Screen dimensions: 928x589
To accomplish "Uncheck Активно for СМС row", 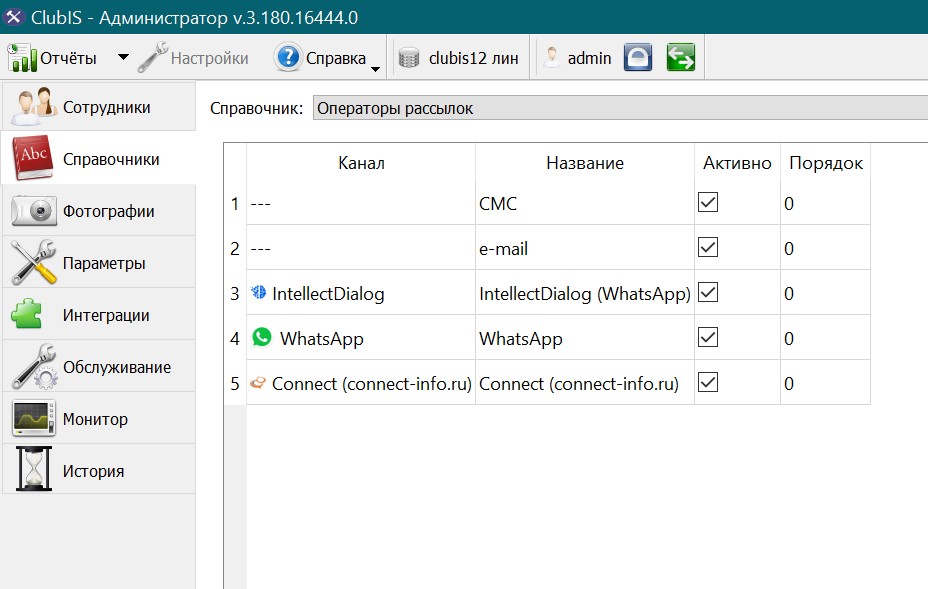I will (708, 202).
